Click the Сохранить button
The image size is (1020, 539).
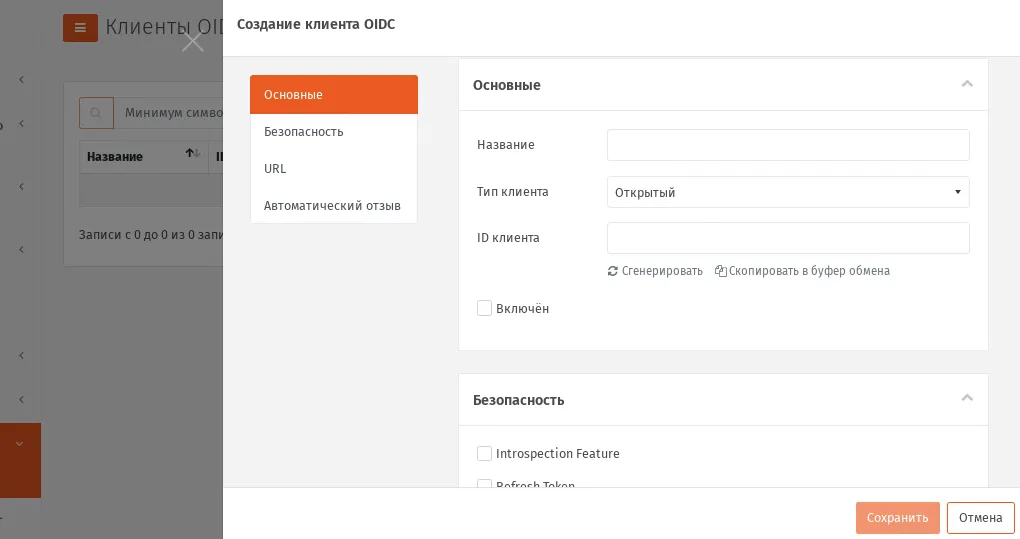pos(898,518)
